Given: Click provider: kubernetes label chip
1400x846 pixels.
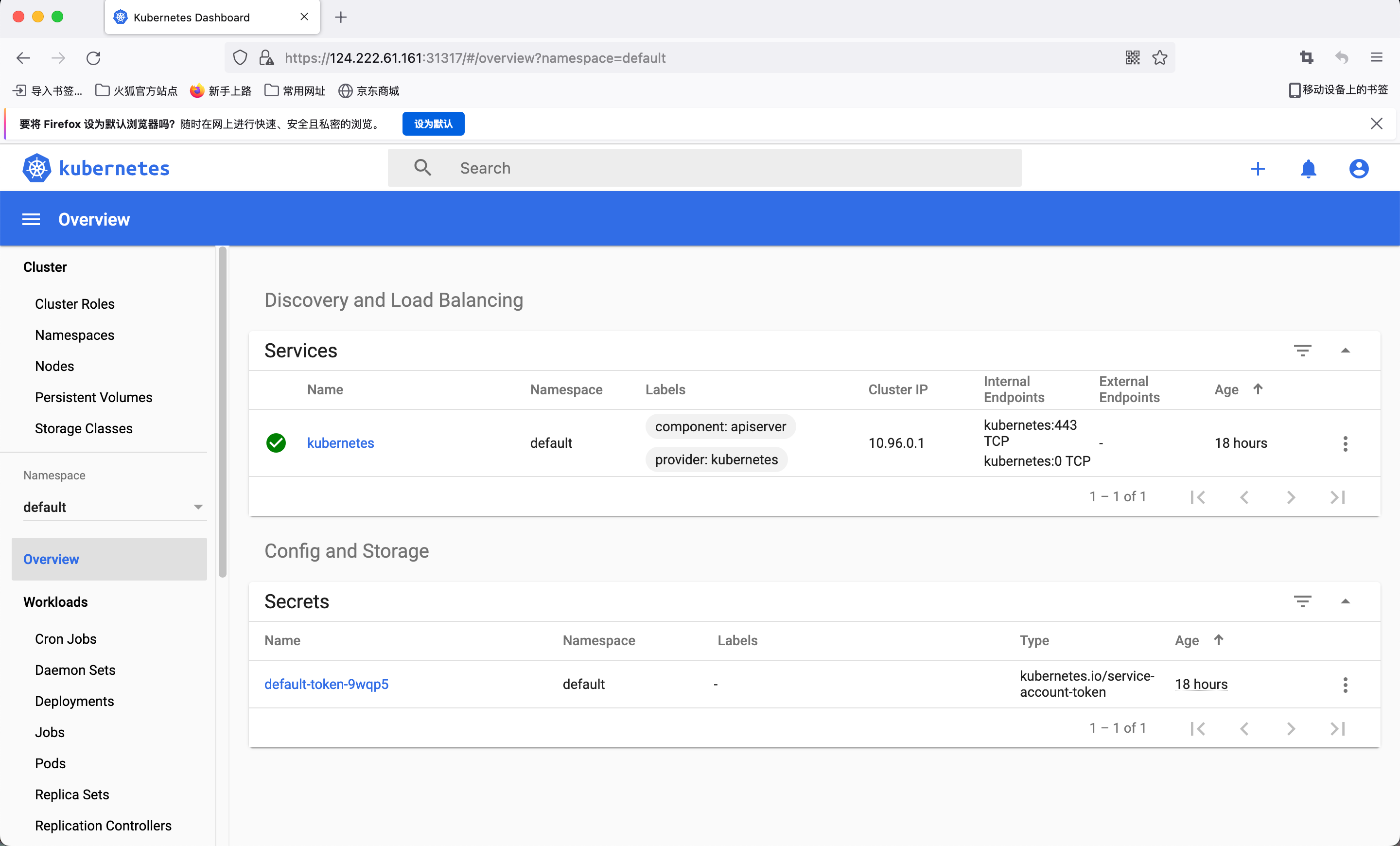Looking at the screenshot, I should pos(717,459).
